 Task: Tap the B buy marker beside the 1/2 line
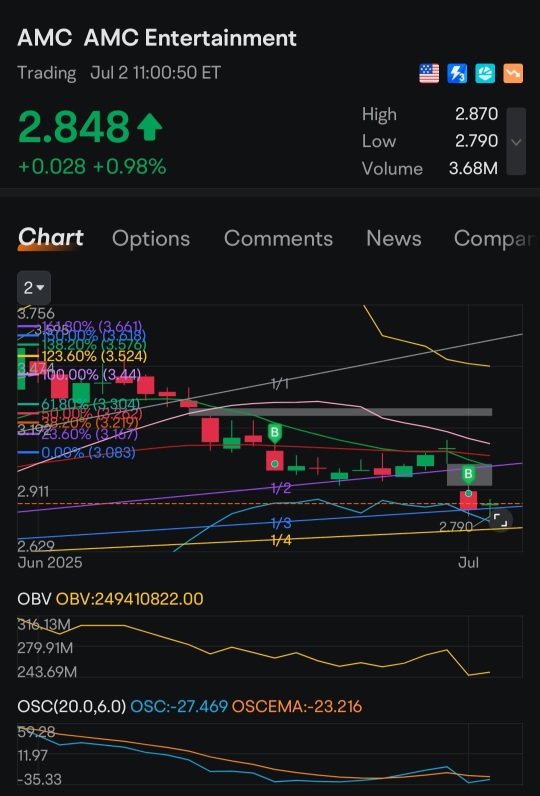click(275, 433)
